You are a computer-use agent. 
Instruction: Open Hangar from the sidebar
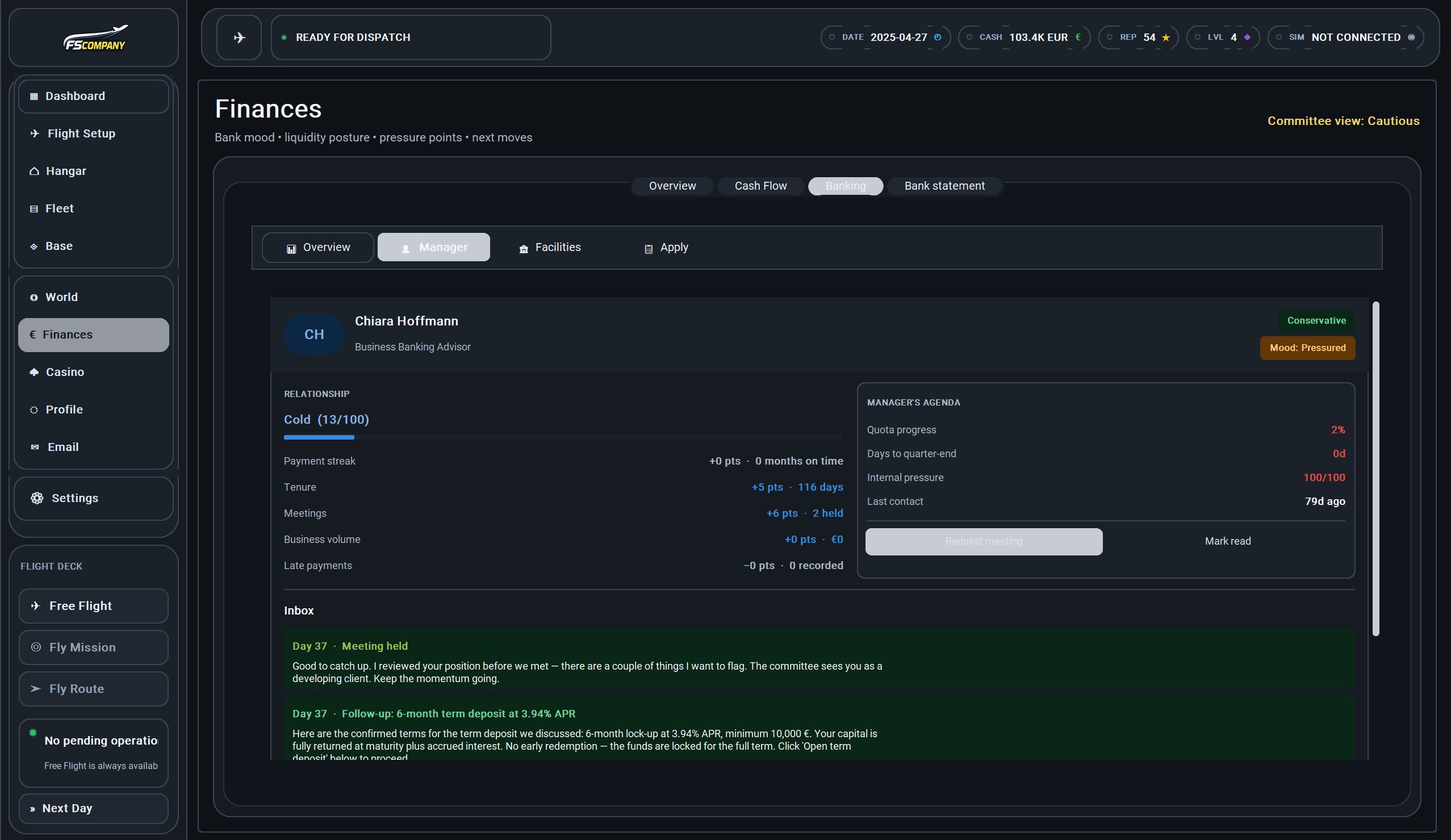click(66, 171)
